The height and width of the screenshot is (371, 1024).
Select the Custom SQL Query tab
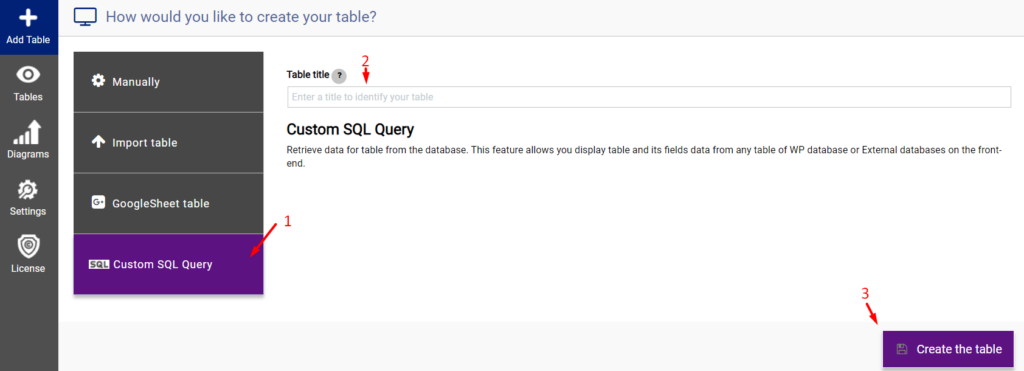click(168, 264)
